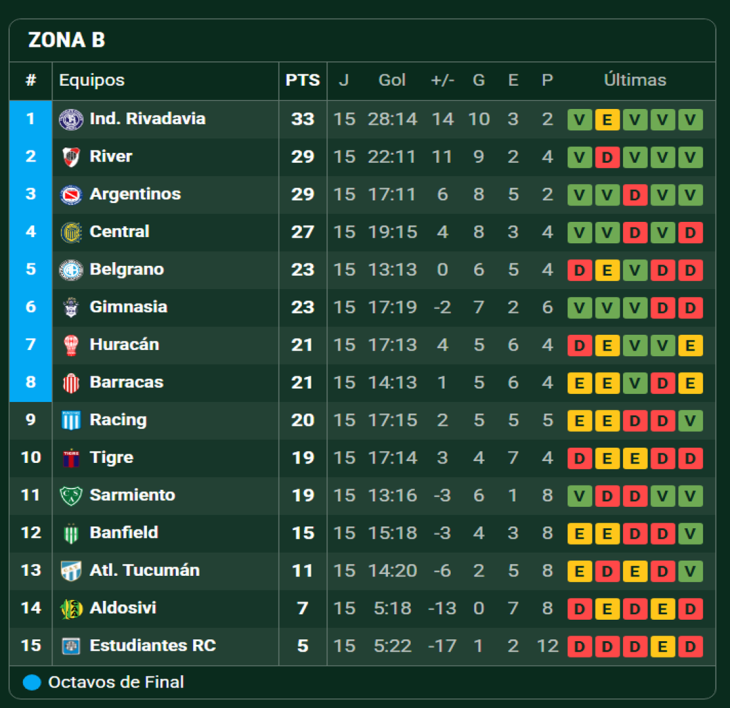Click River's red D result badge

click(607, 157)
